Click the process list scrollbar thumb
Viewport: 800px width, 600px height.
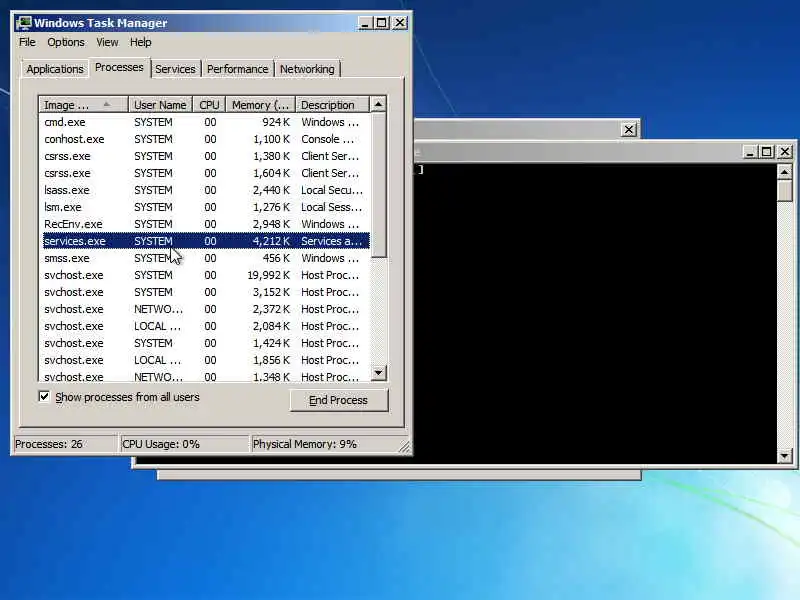(378, 185)
